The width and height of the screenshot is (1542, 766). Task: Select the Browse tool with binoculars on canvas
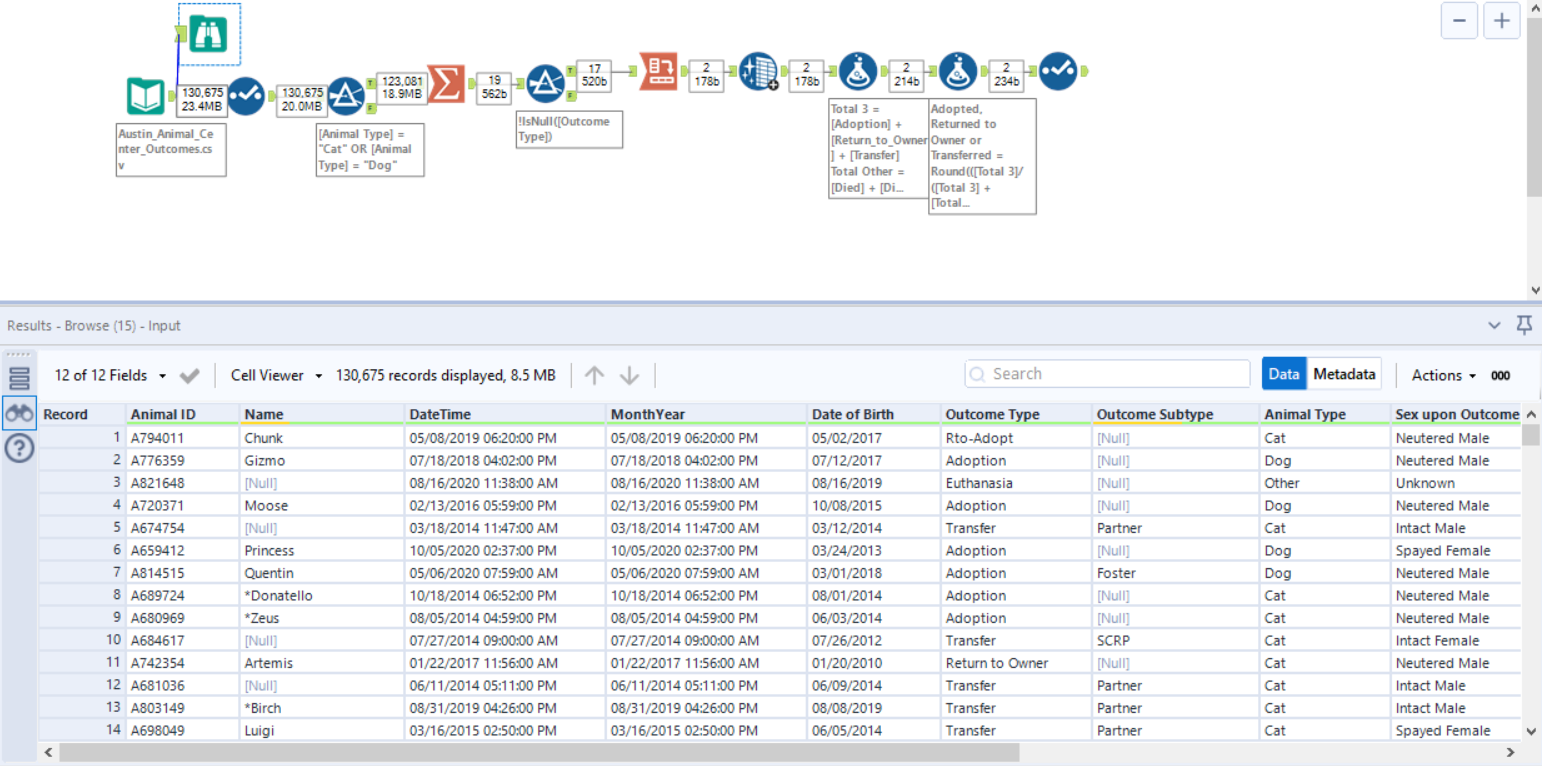point(209,34)
